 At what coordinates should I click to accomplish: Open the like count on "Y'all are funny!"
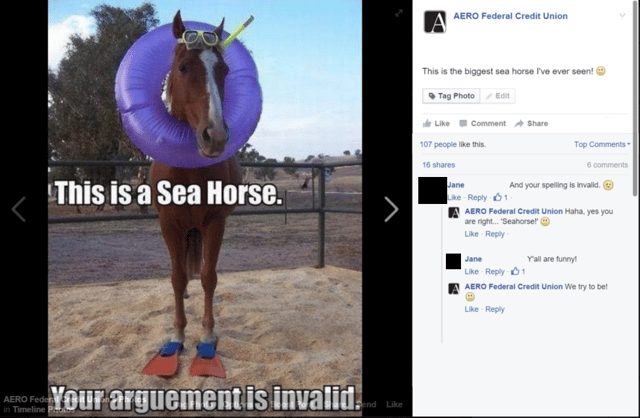518,271
